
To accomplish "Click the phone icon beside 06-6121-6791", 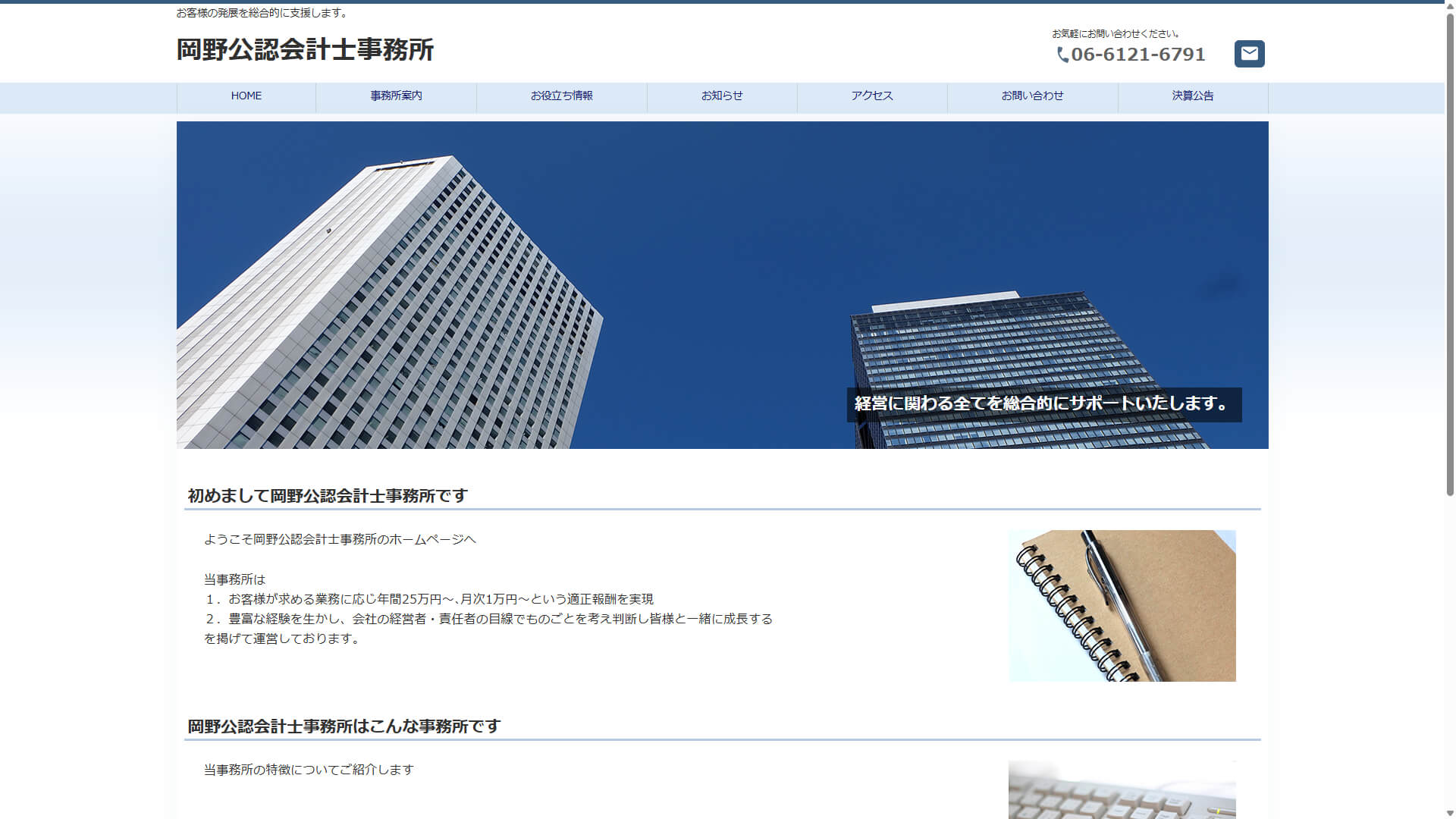I will 1062,55.
